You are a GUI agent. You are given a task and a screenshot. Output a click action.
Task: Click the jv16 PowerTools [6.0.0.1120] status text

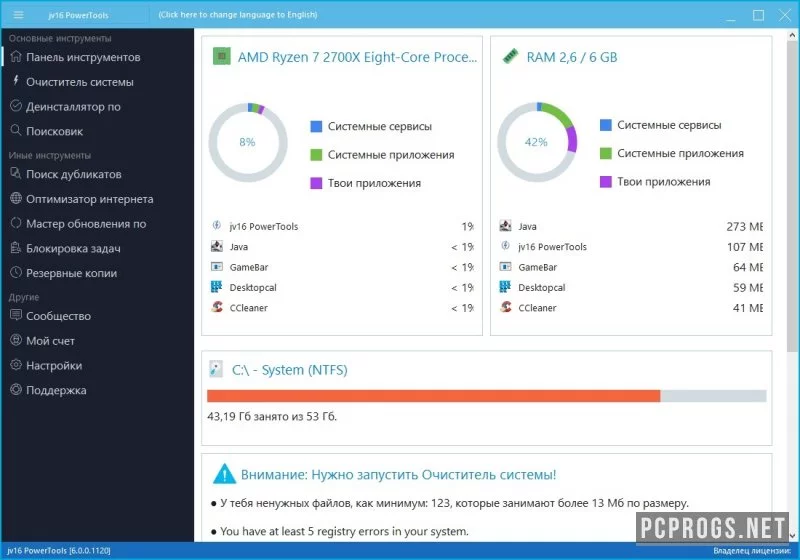pyautogui.click(x=59, y=551)
